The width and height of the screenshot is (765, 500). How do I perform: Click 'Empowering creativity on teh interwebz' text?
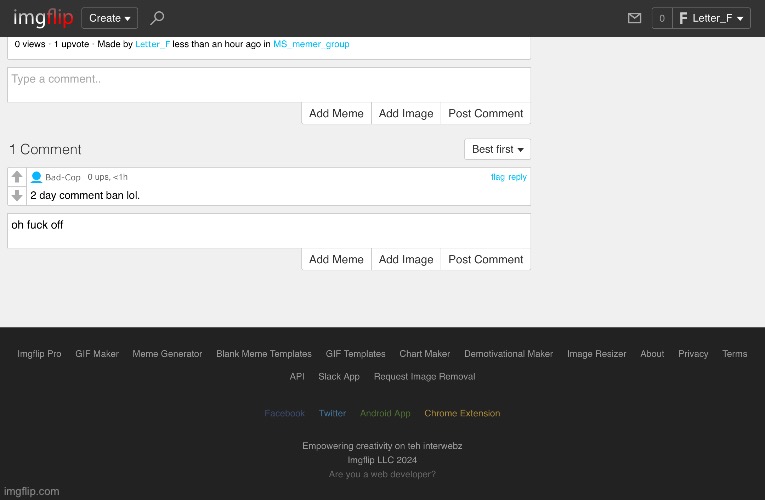382,446
